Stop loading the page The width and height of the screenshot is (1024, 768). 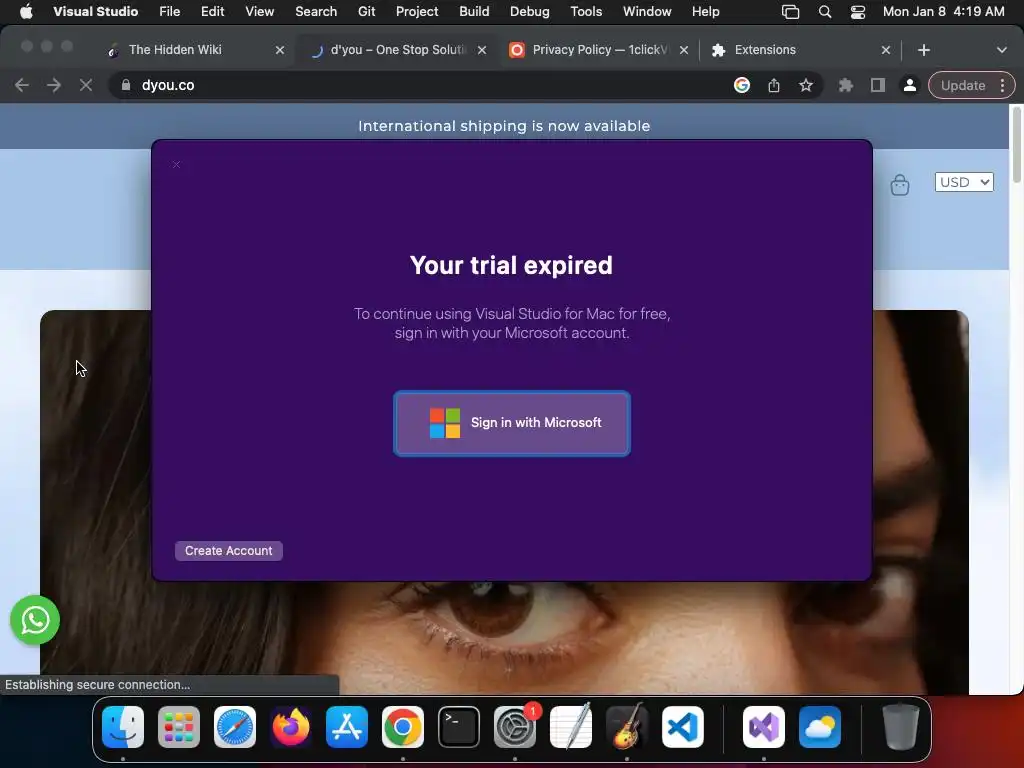click(86, 86)
